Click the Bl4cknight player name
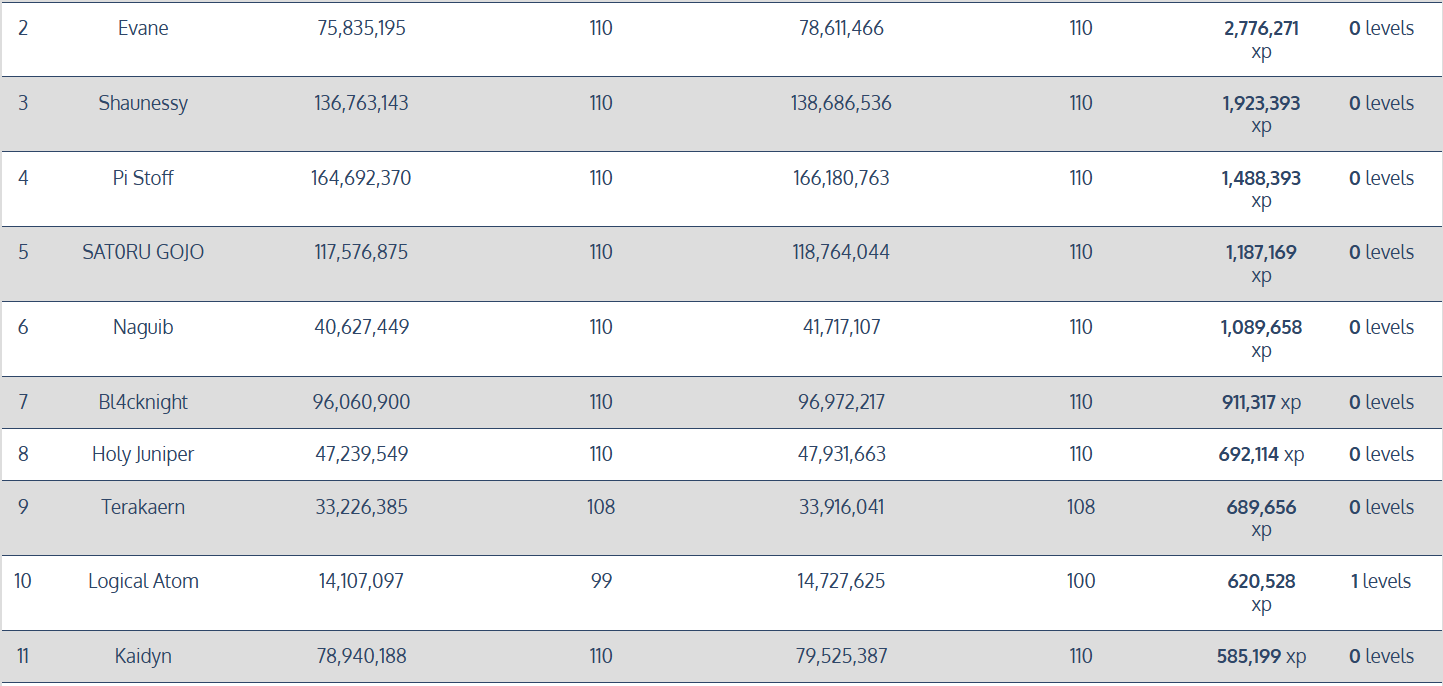 coord(143,402)
